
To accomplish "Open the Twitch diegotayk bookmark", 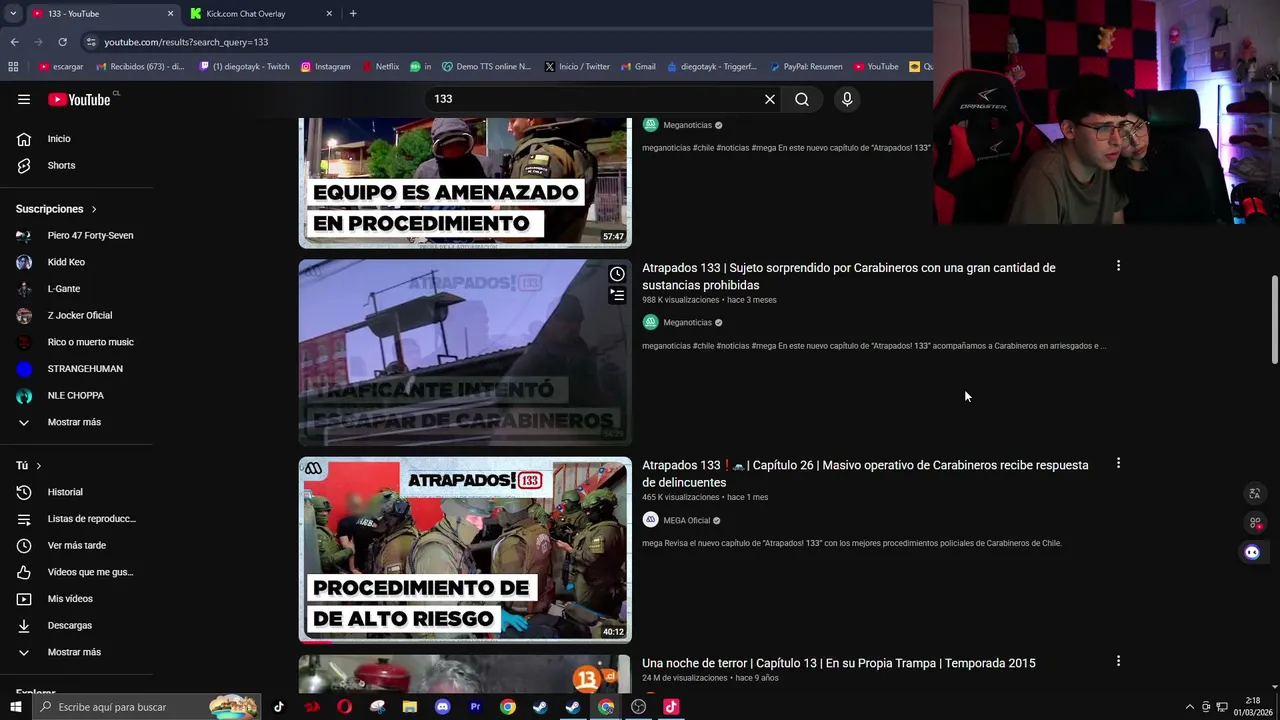I will click(244, 67).
